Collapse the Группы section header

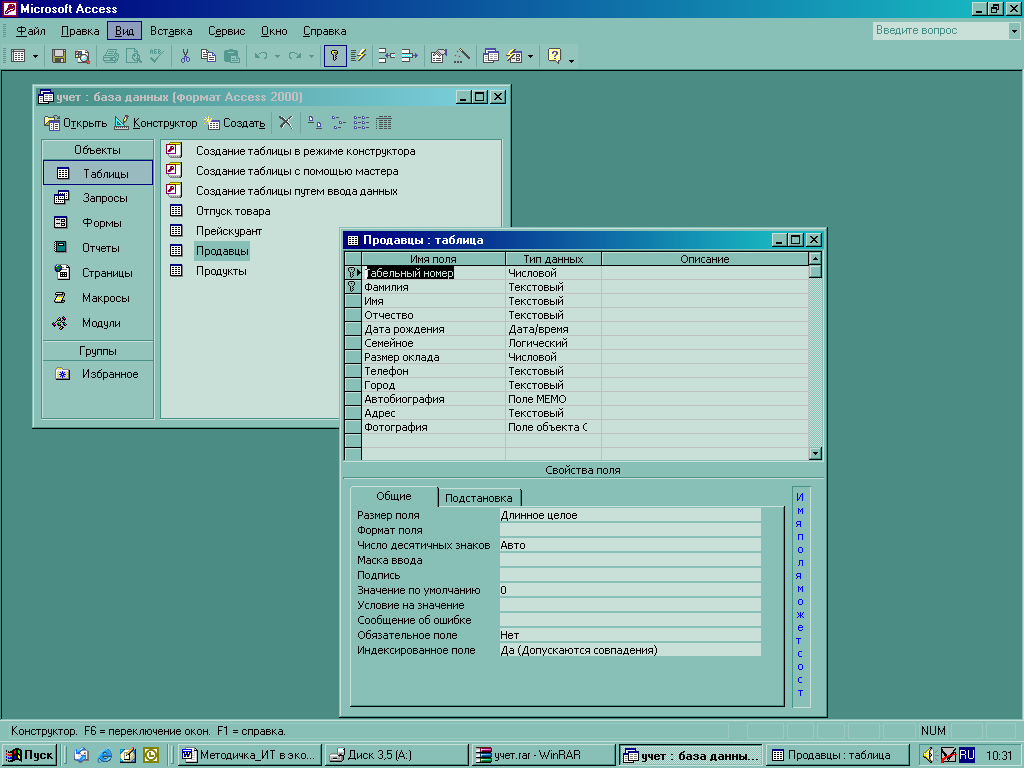(x=98, y=351)
